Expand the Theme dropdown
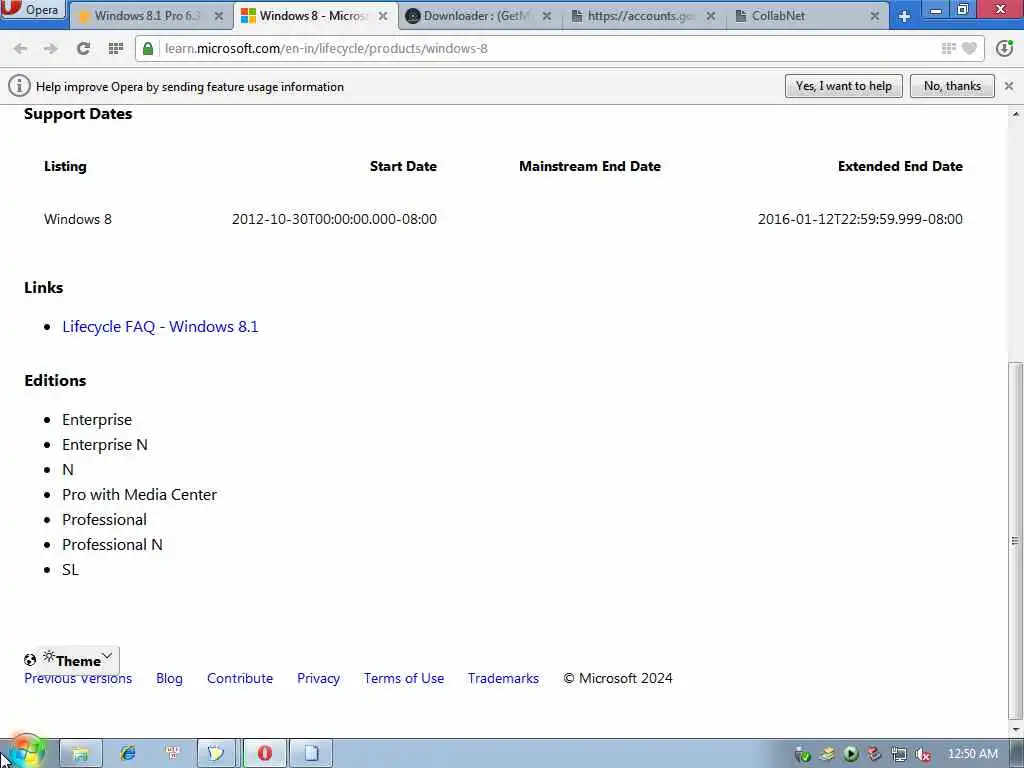Screen dimensions: 1024x768 point(78,660)
